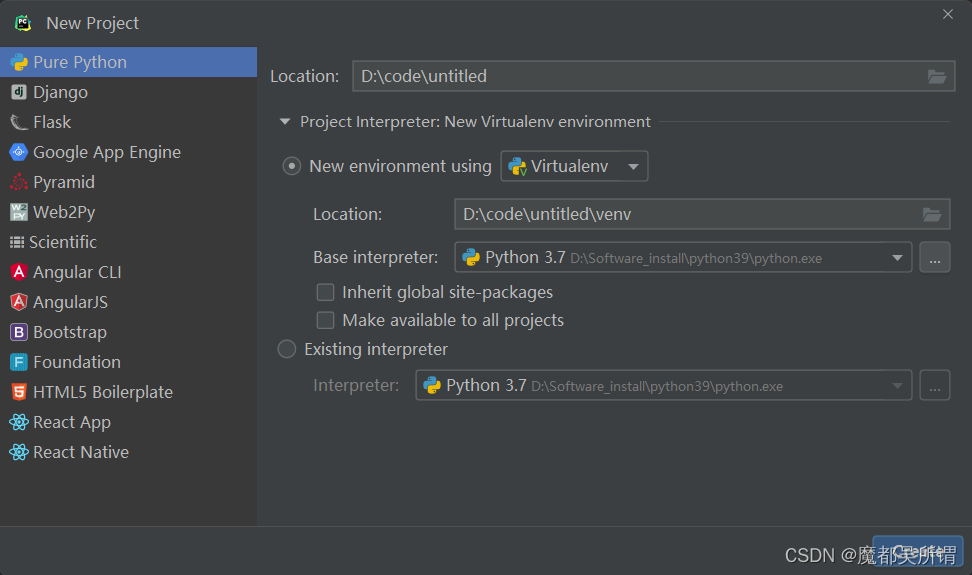Open the Virtualenv environment type dropdown
This screenshot has width=972, height=575.
pos(574,166)
